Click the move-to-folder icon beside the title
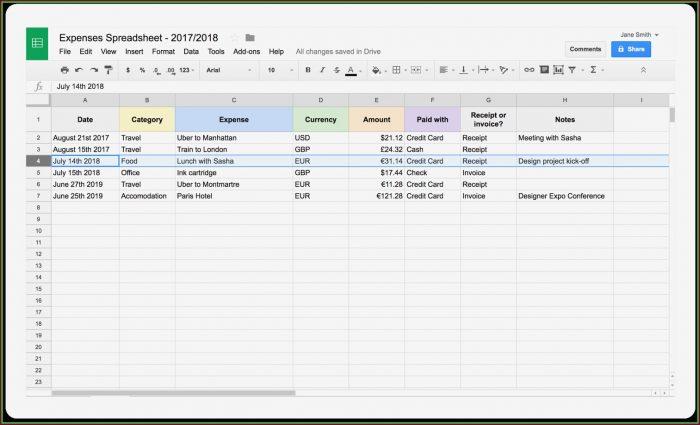 pos(250,38)
